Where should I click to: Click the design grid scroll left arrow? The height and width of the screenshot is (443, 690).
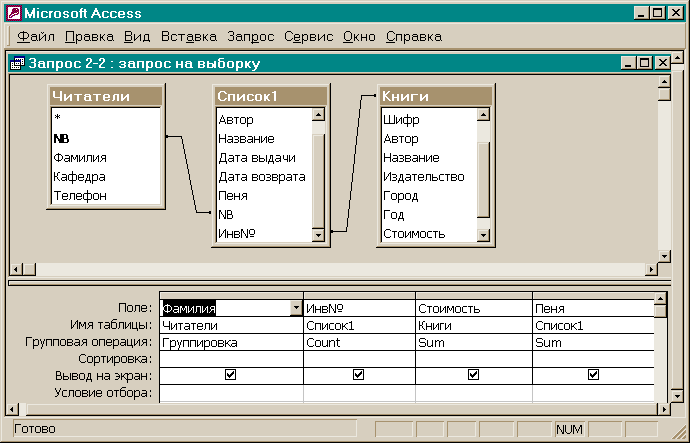coord(12,410)
